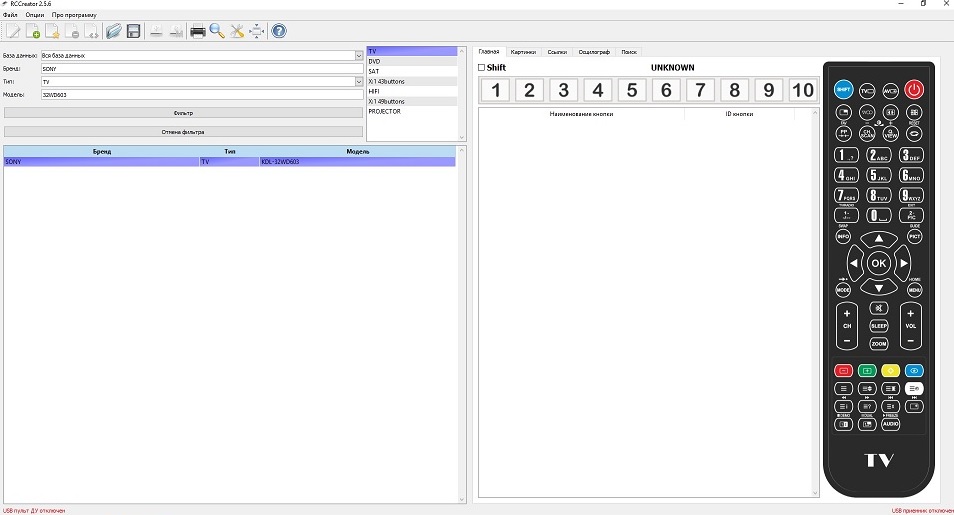
Task: Click the blue SHIFT button on remote
Action: click(x=843, y=89)
